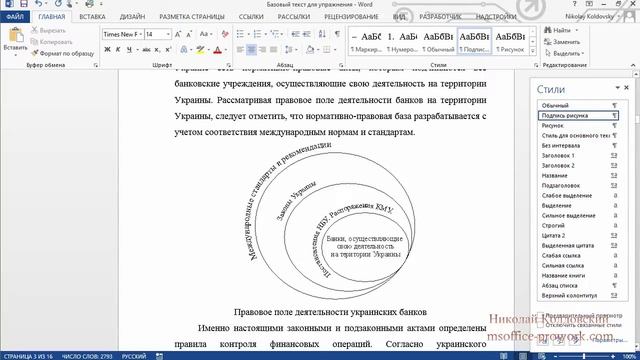The image size is (640, 360).
Task: Open Найти (Find) dropdown arrow
Action: [x=577, y=30]
